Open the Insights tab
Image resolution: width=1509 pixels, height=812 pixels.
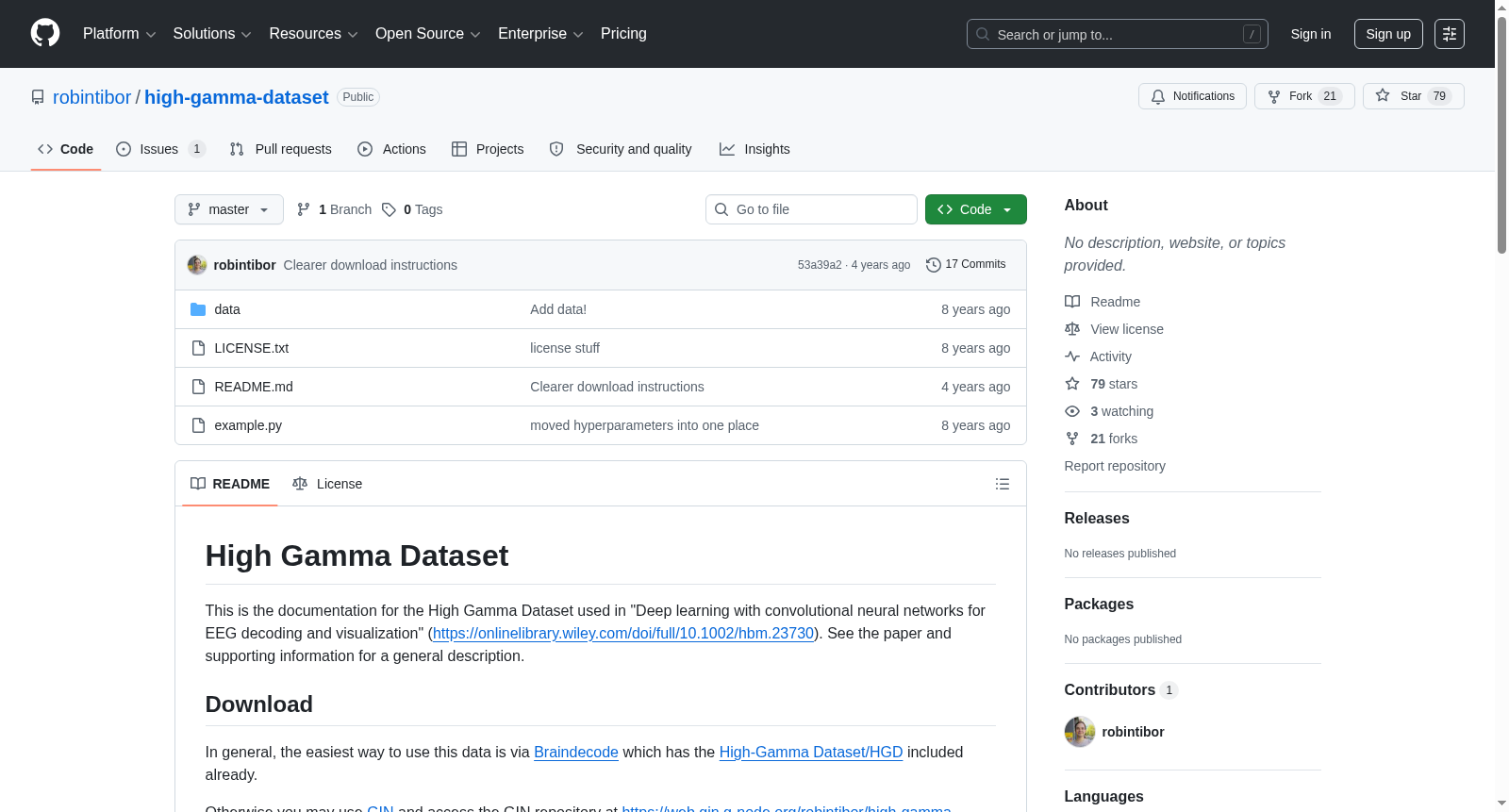(754, 149)
